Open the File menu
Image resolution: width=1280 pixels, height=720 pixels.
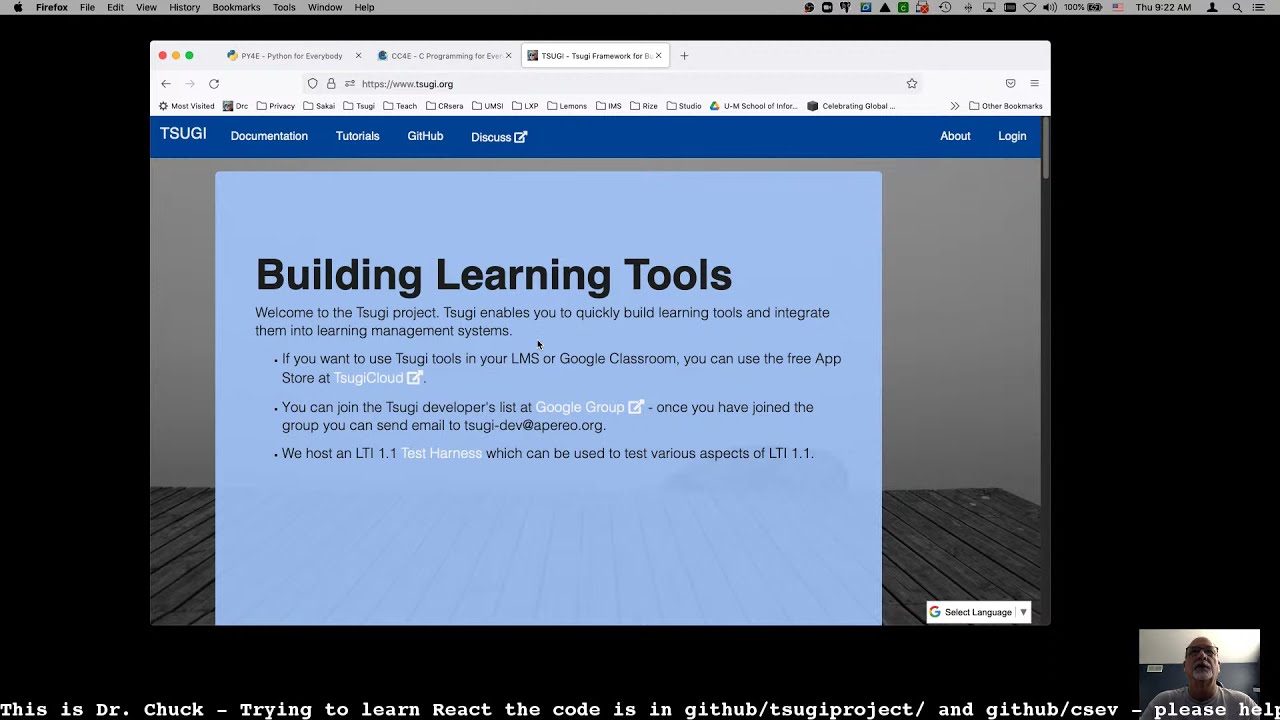click(88, 7)
